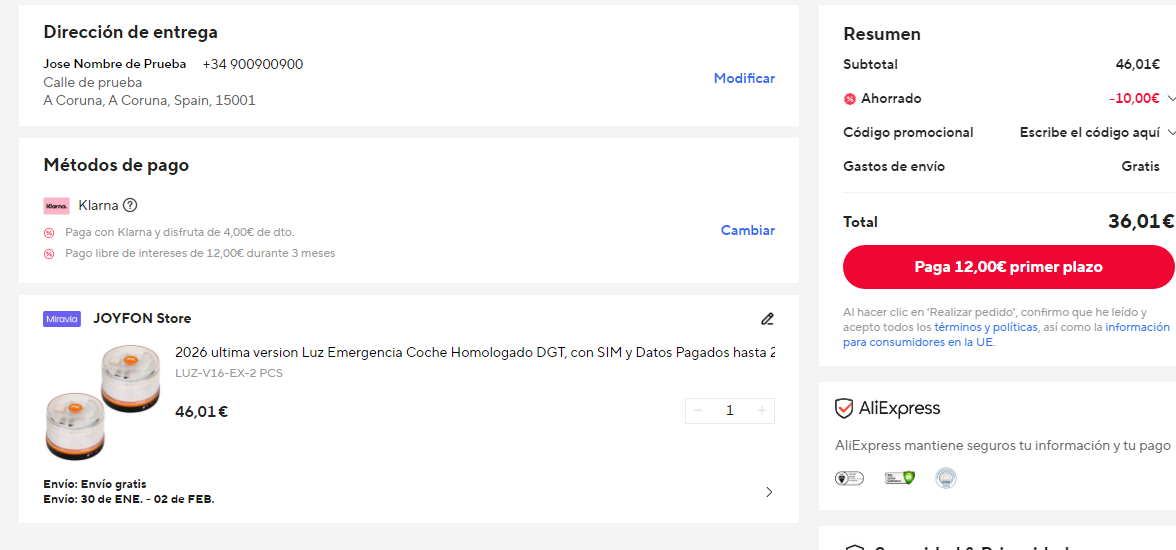Screen dimensions: 1176x550
Task: Click the first security certification badge
Action: pyautogui.click(x=849, y=478)
